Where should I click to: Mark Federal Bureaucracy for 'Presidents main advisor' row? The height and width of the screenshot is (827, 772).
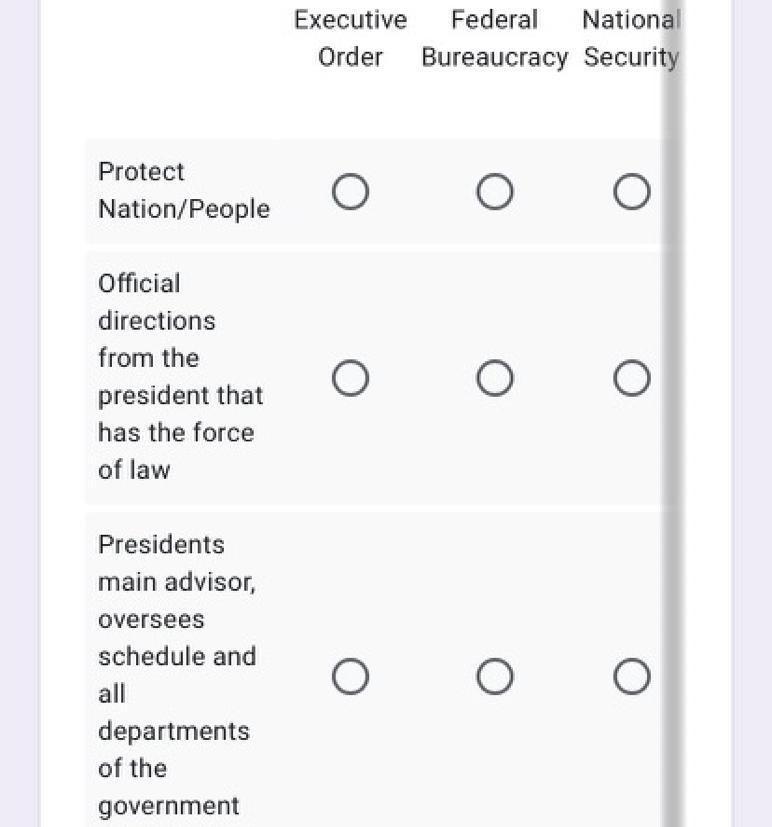tap(495, 677)
